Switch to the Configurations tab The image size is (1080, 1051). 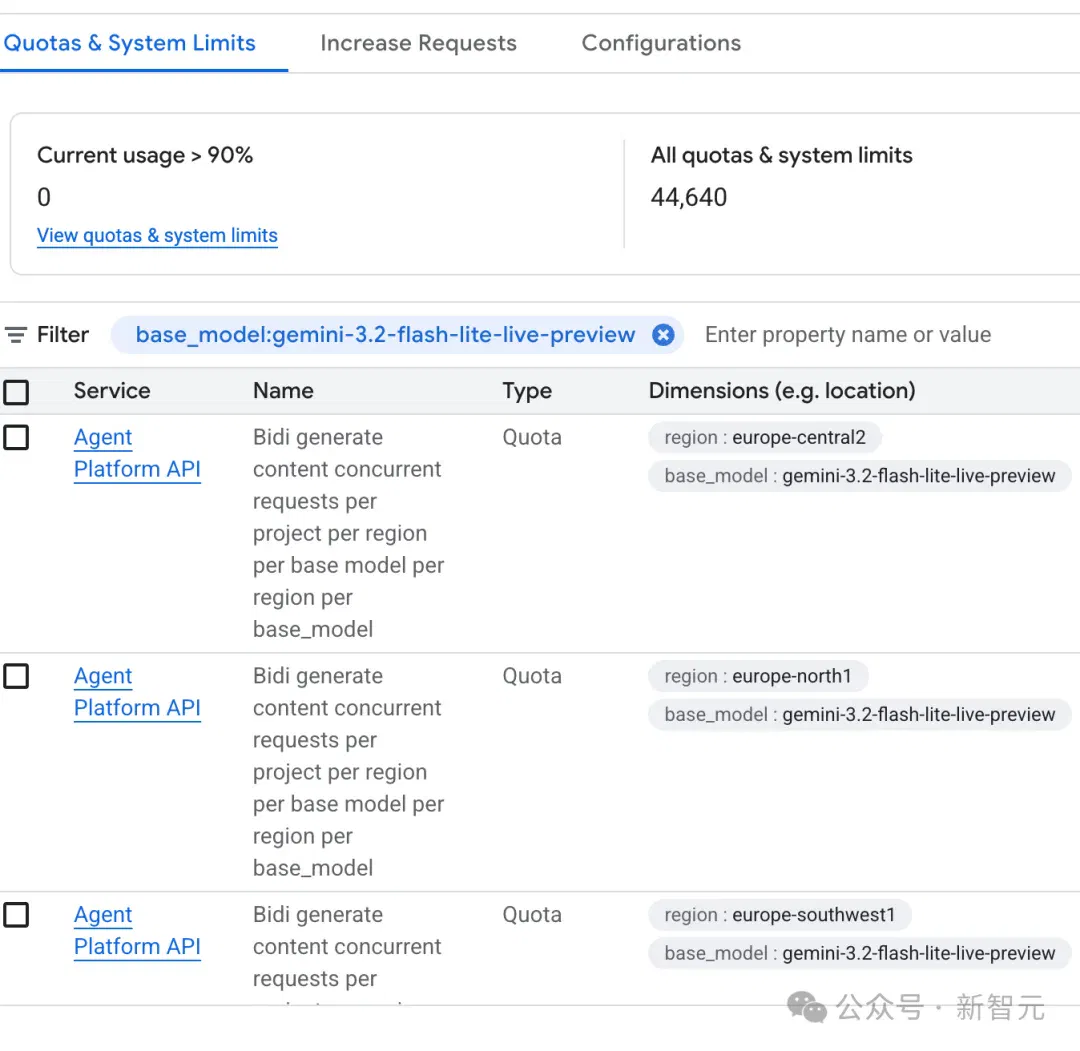pos(661,43)
